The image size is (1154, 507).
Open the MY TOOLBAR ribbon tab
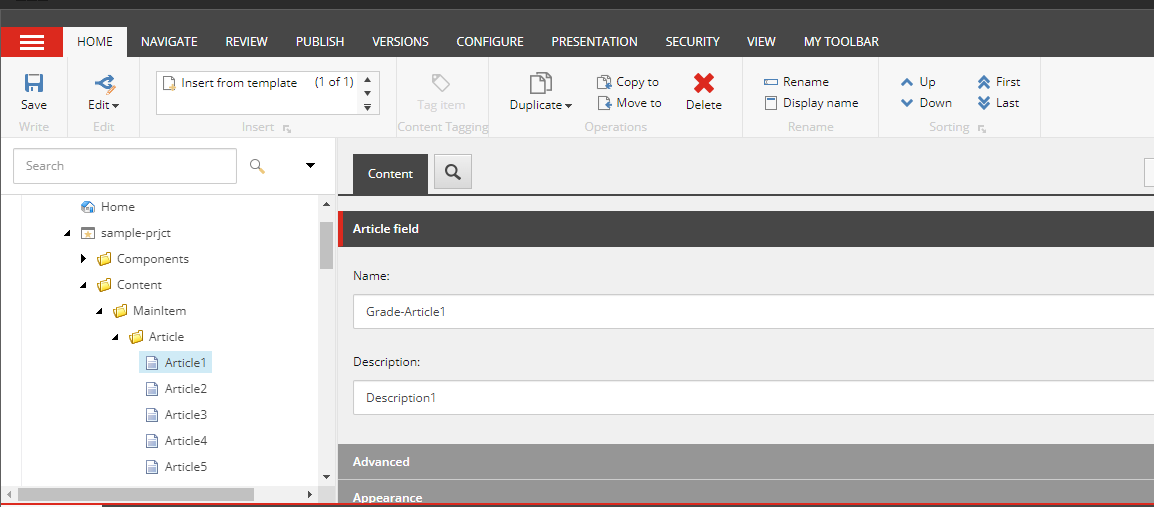(x=841, y=42)
